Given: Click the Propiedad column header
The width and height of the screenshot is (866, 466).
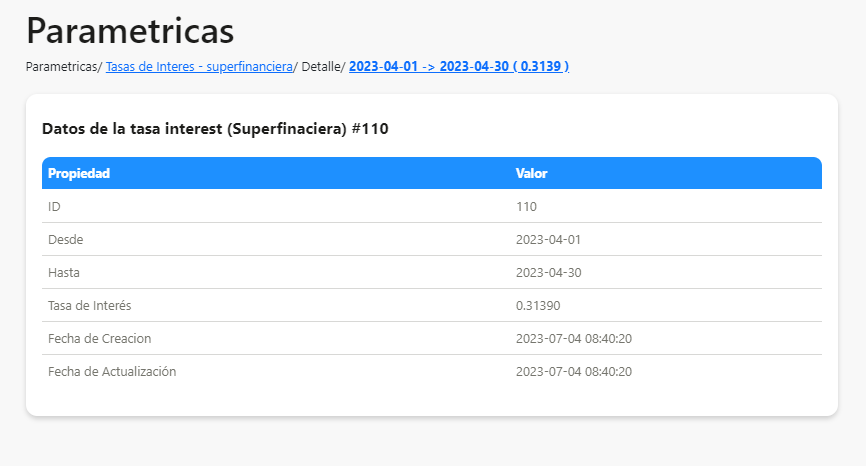Looking at the screenshot, I should 79,173.
